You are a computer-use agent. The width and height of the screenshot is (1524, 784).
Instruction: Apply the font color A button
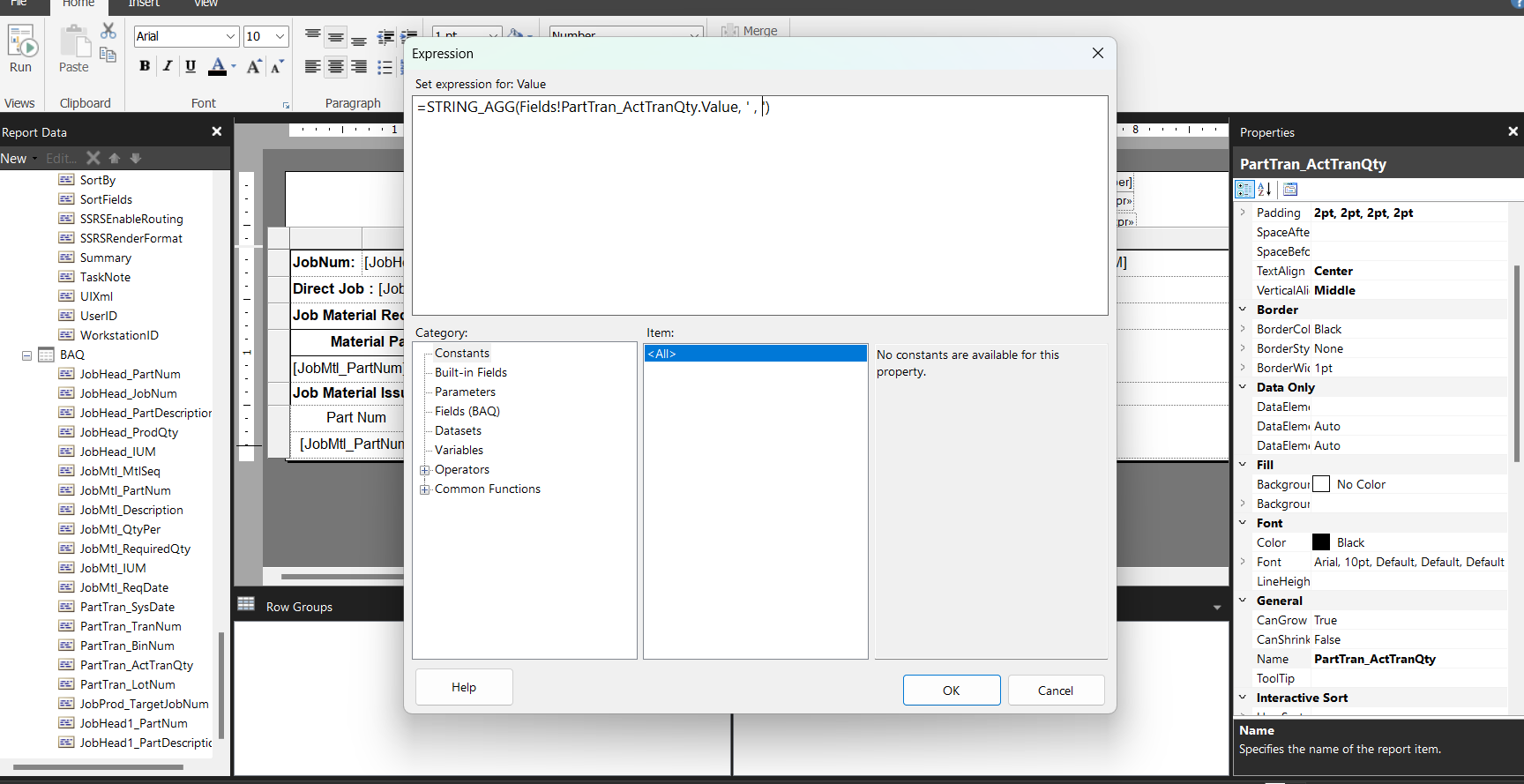coord(217,66)
